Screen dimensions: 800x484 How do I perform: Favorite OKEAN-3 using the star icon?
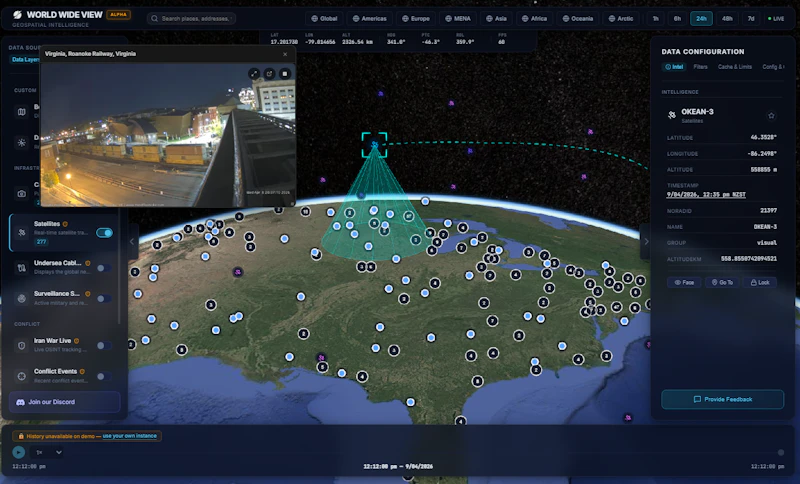771,116
